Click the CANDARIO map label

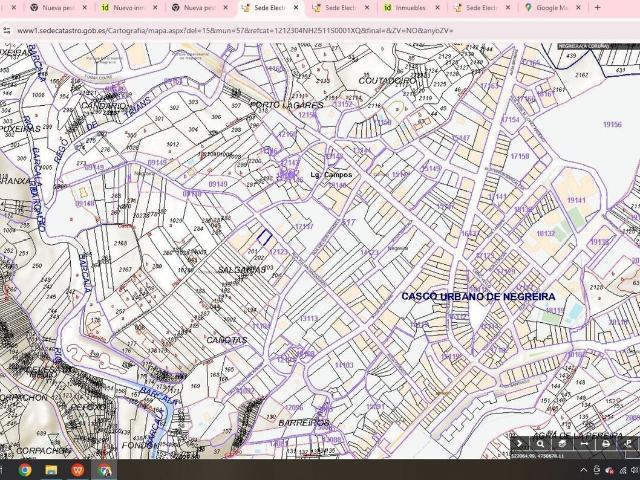(104, 105)
